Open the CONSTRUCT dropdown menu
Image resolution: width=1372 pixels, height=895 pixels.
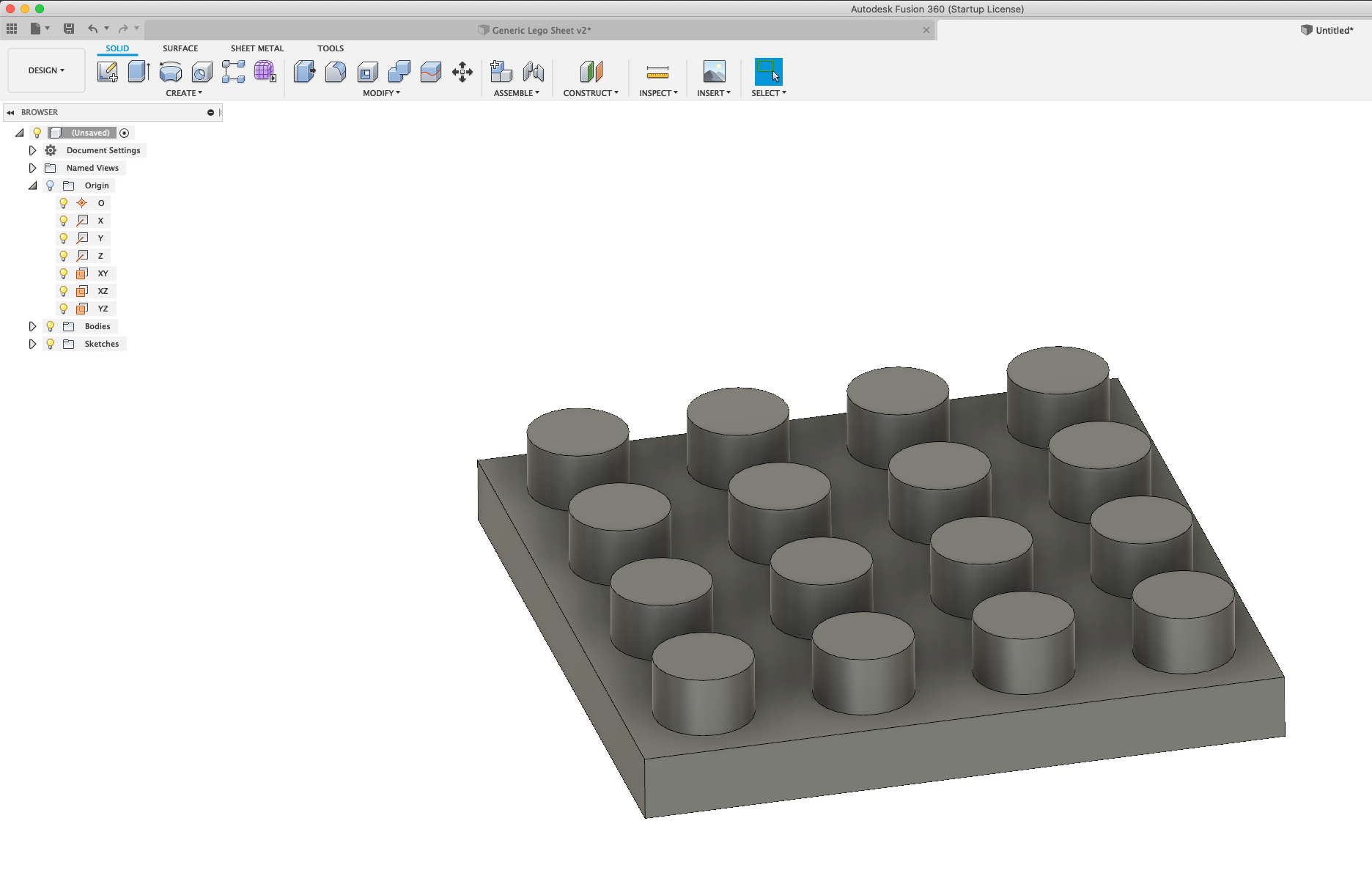click(x=591, y=93)
